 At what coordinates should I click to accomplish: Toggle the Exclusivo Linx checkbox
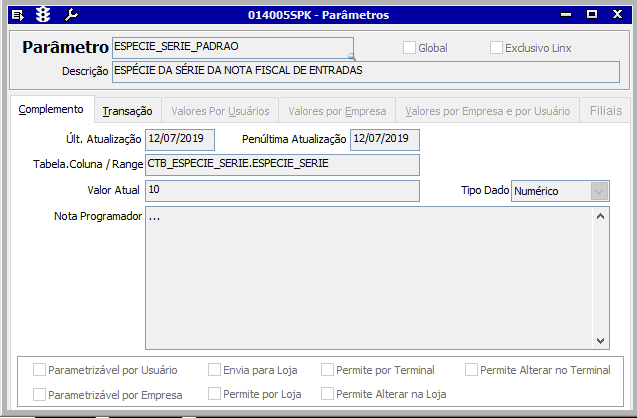pyautogui.click(x=496, y=48)
